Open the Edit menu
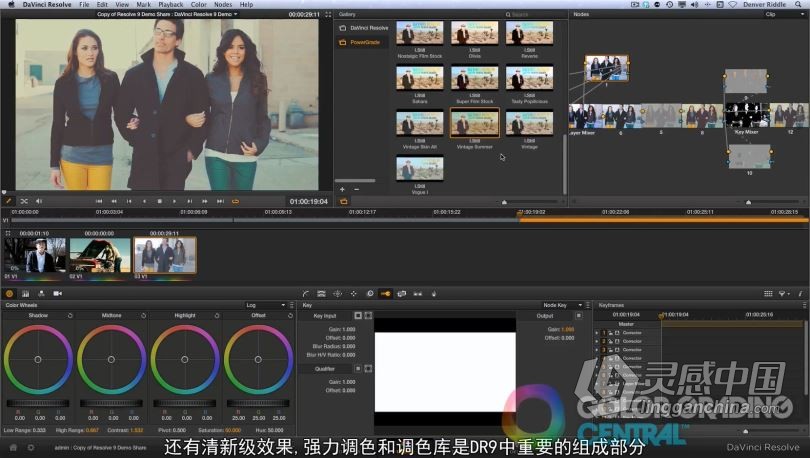 point(102,5)
